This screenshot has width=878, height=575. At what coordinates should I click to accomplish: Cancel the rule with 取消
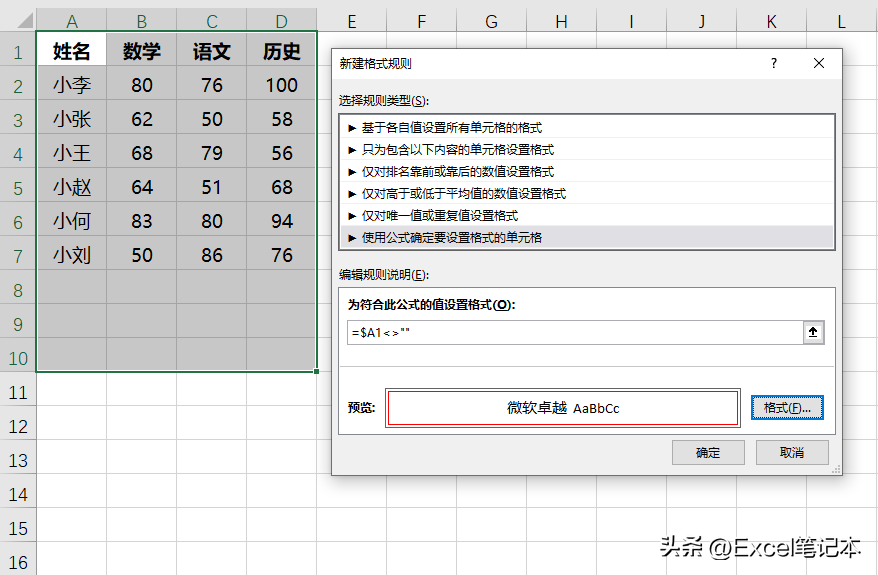coord(792,452)
